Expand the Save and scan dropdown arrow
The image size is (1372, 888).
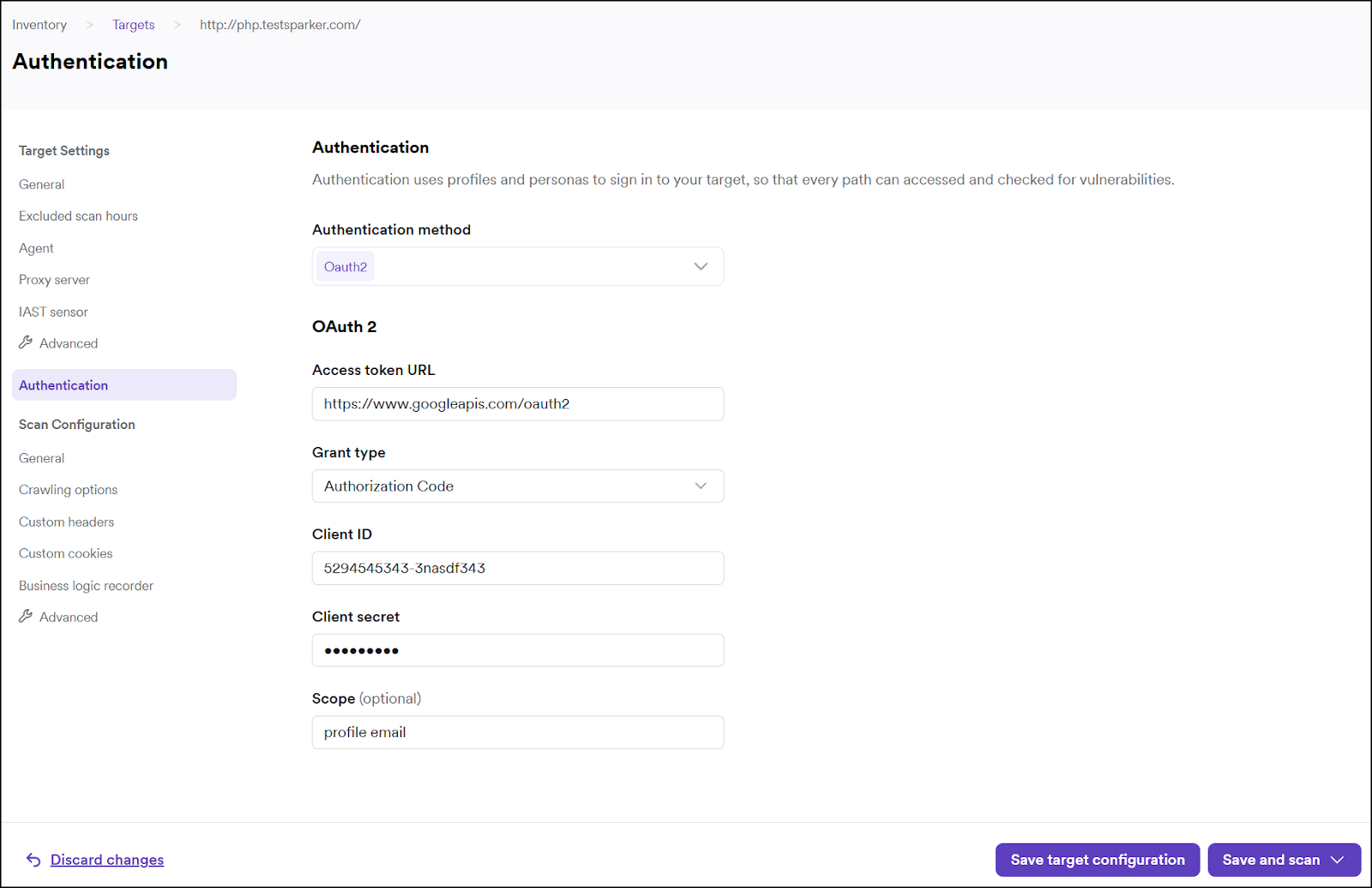(x=1338, y=859)
